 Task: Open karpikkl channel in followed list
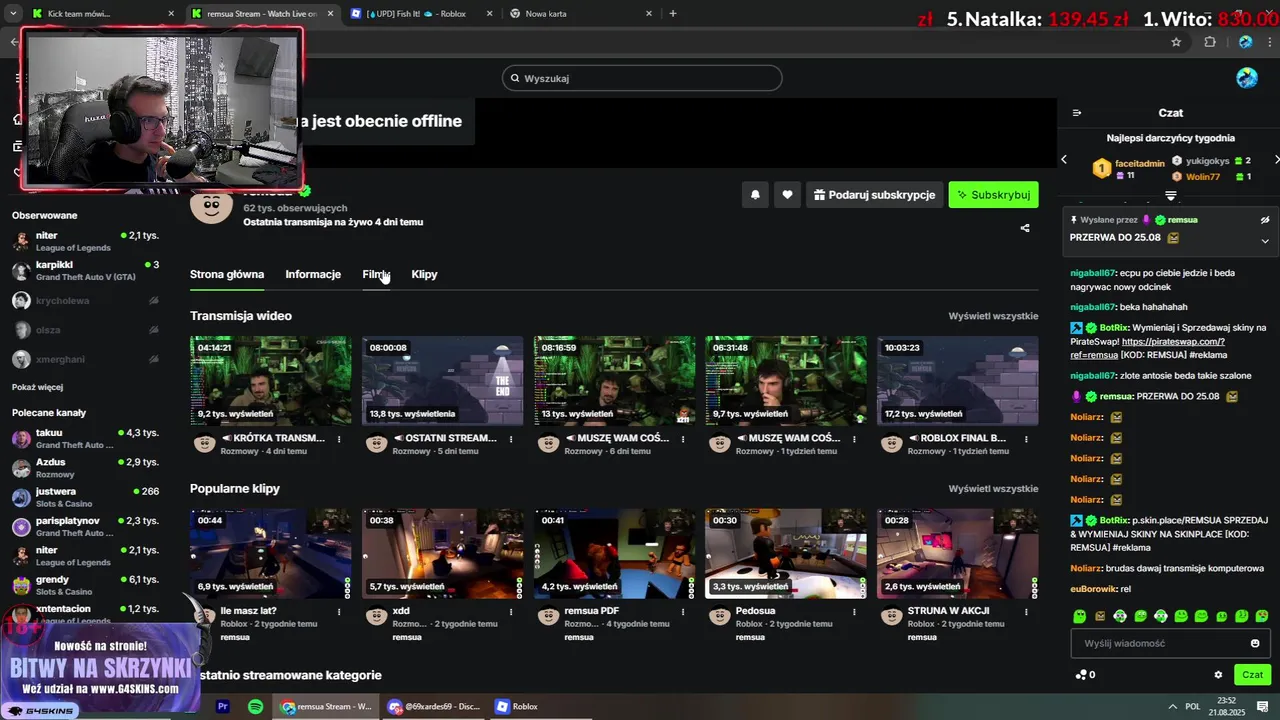point(85,270)
